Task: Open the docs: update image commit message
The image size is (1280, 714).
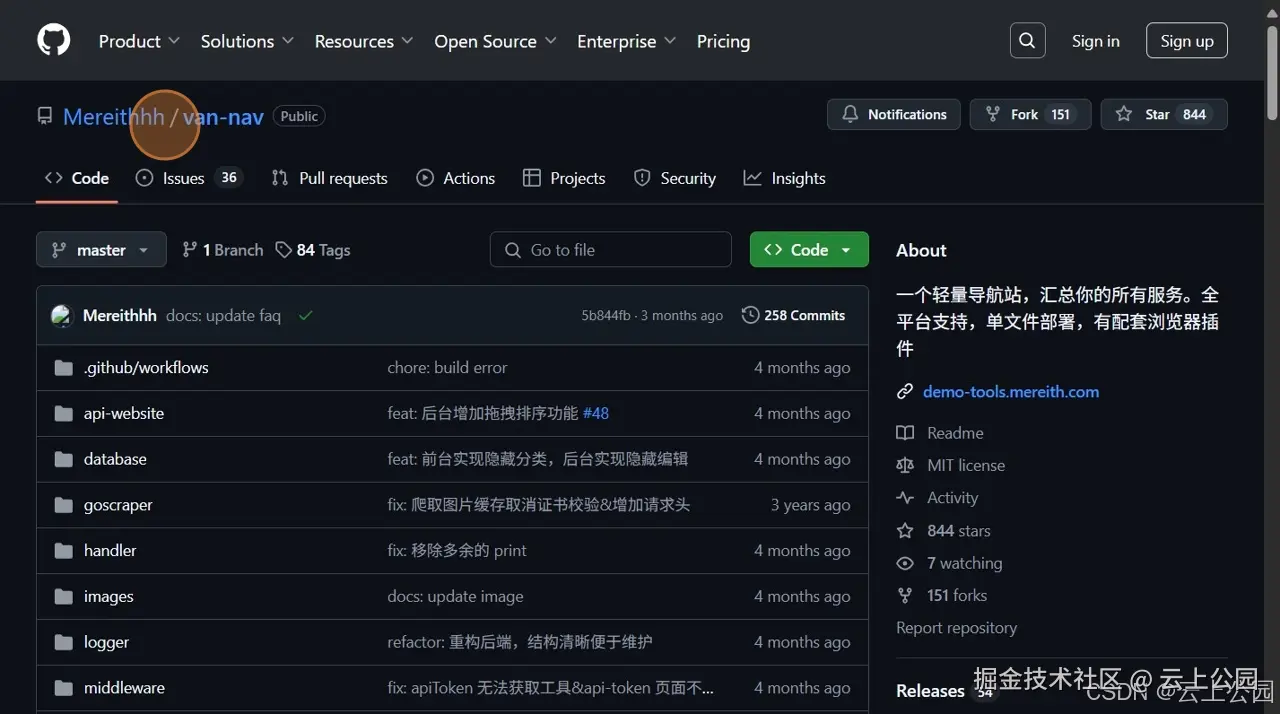Action: point(455,597)
